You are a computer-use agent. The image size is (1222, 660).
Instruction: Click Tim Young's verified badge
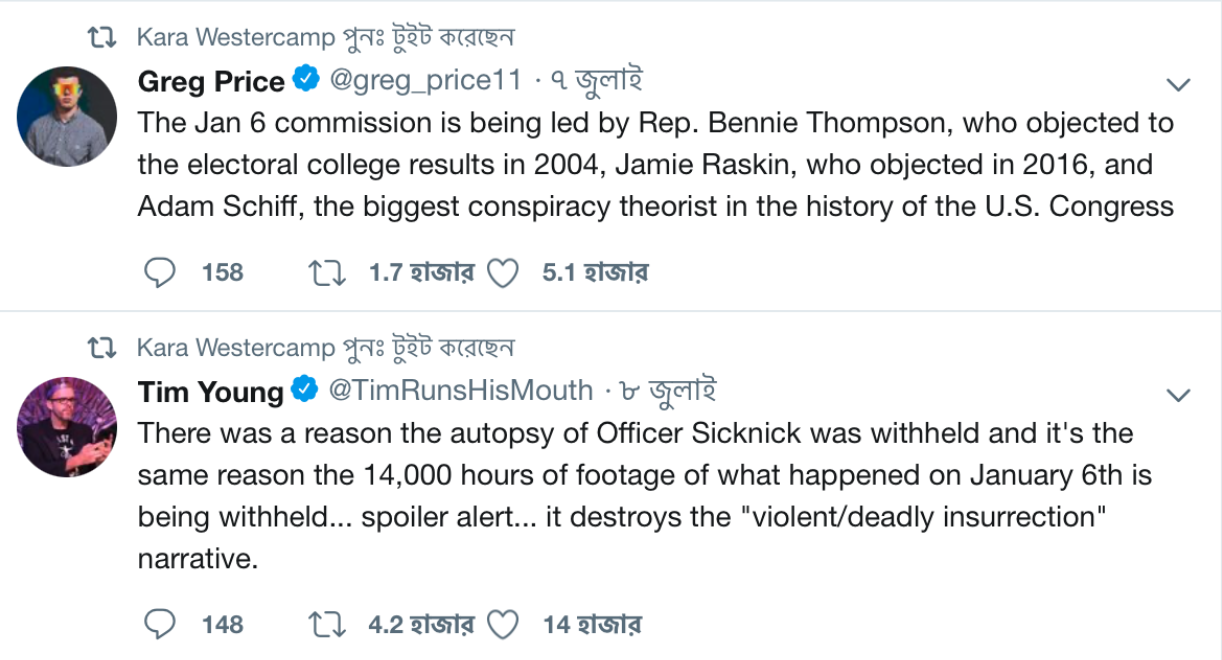click(x=304, y=390)
